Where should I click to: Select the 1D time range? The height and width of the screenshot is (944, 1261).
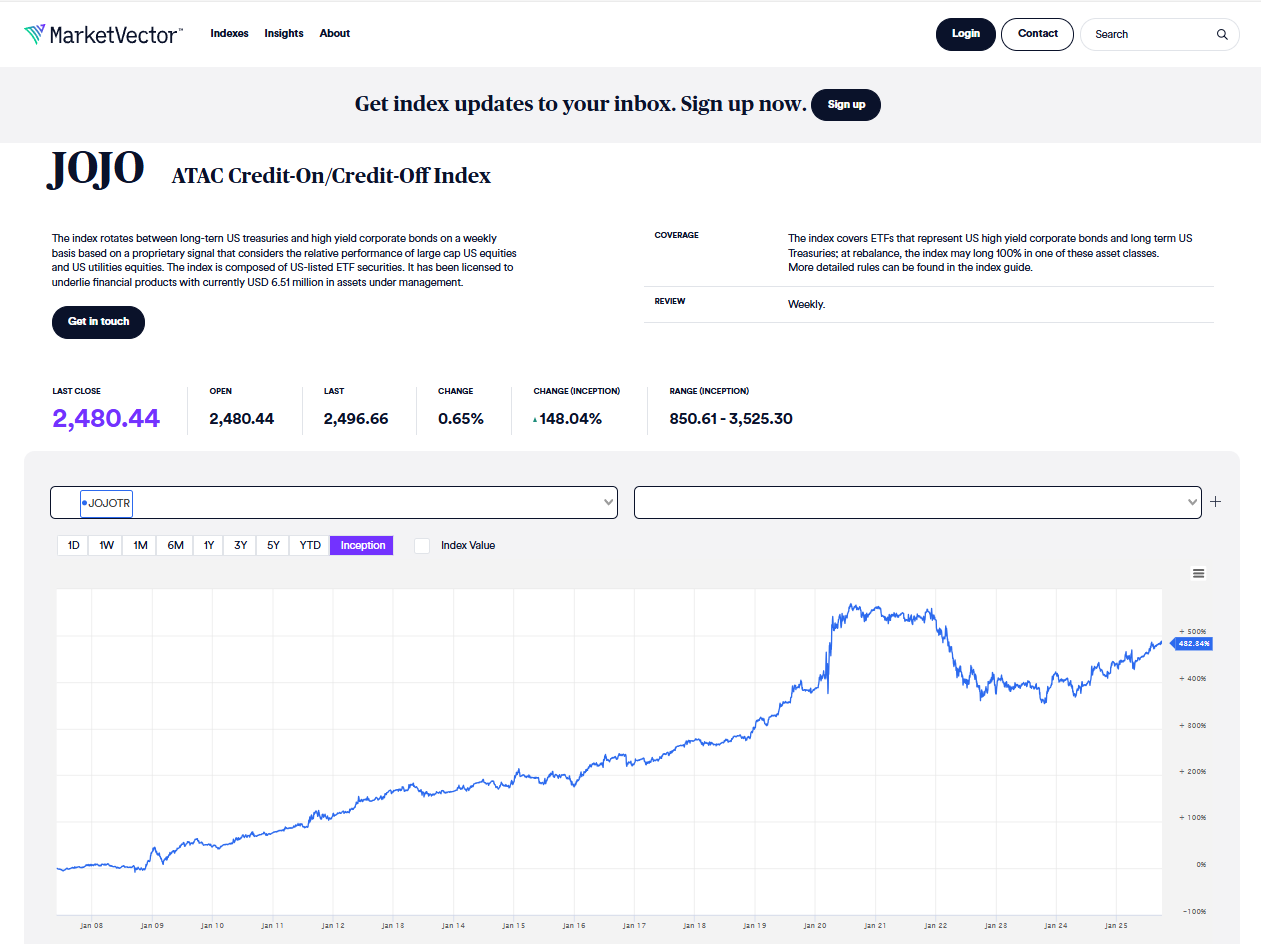click(x=73, y=545)
